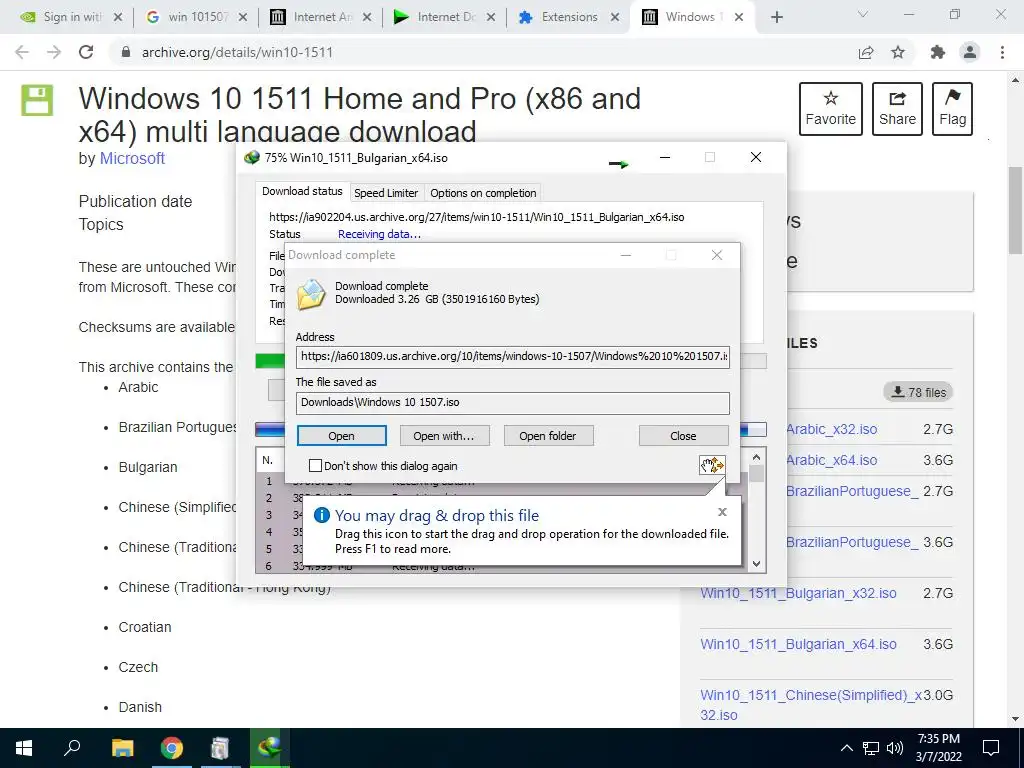Viewport: 1024px width, 768px height.
Task: Click the Chrome taskbar icon
Action: tap(172, 748)
